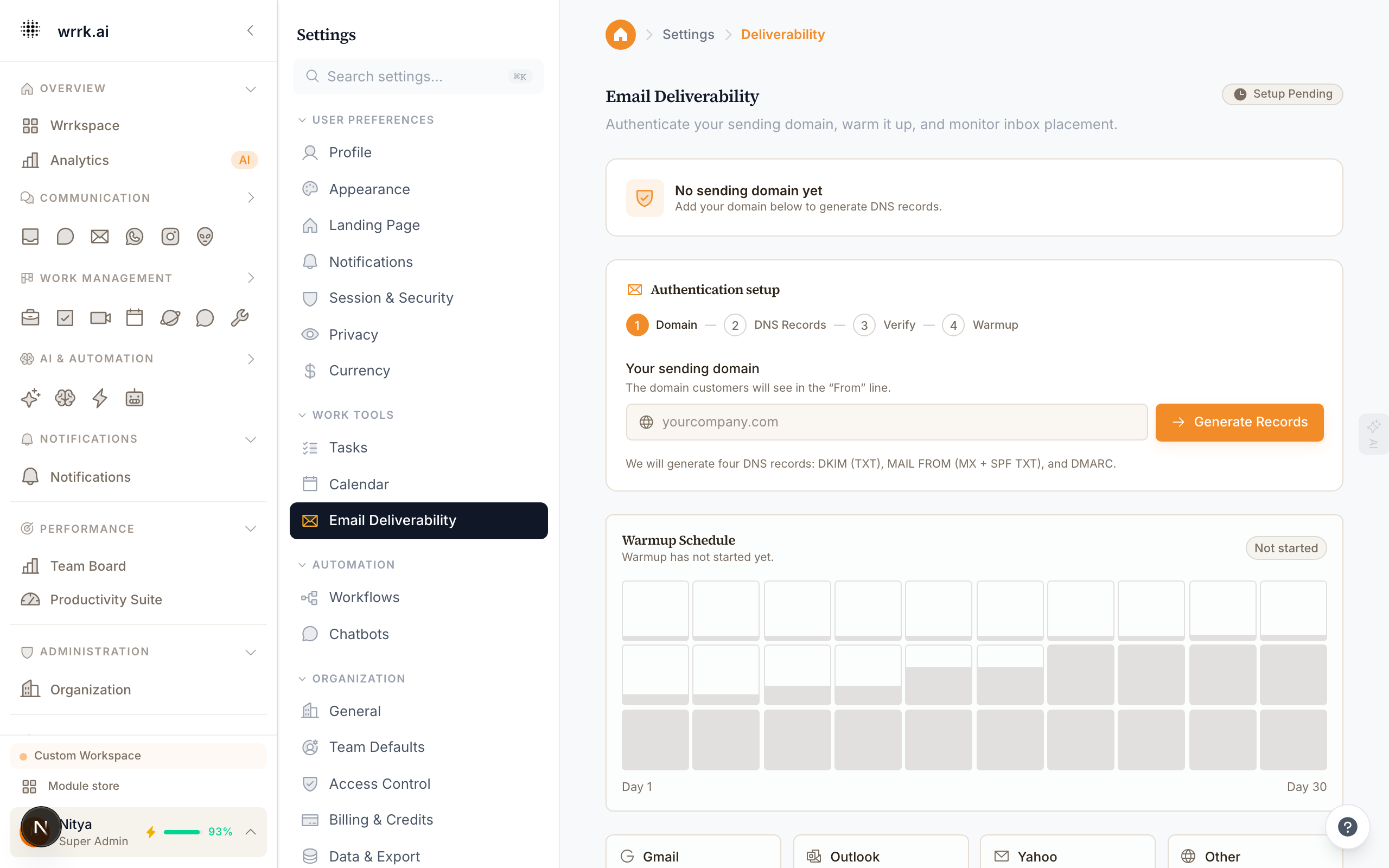Screen dimensions: 1389x868
Task: Open the Settings breadcrumb link
Action: pos(688,34)
